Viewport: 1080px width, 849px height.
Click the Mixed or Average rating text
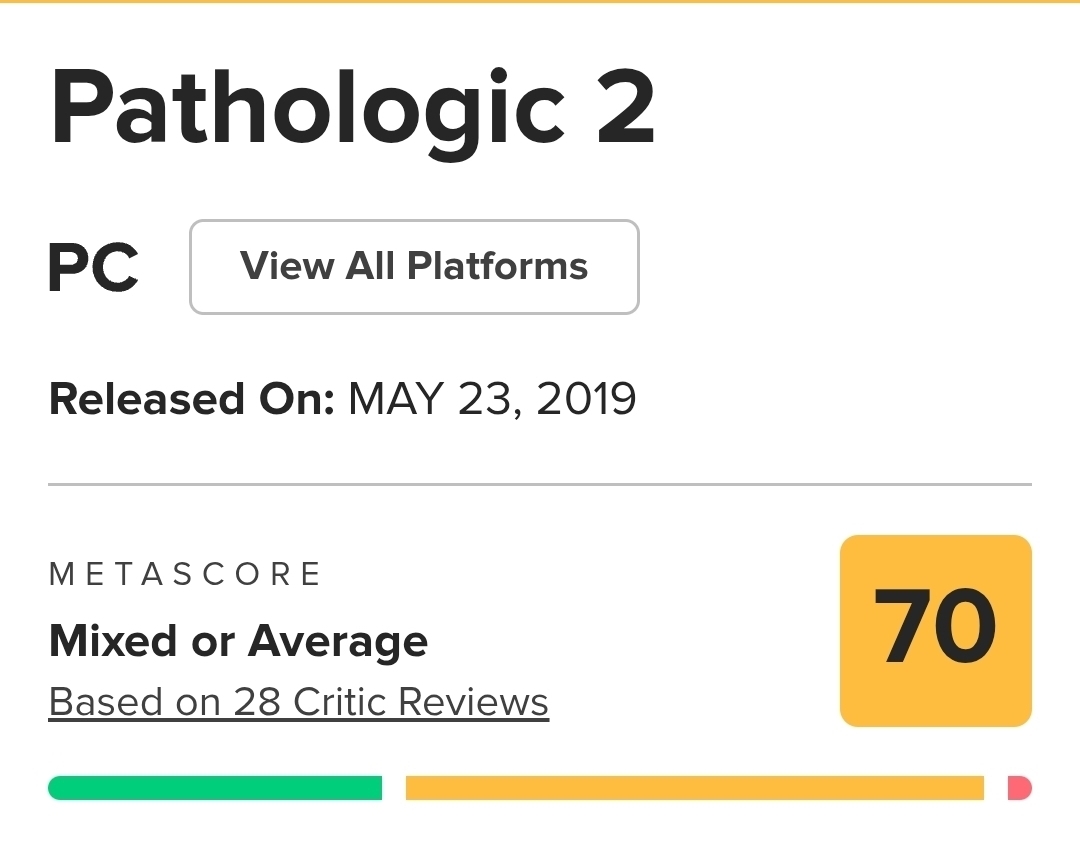click(238, 640)
